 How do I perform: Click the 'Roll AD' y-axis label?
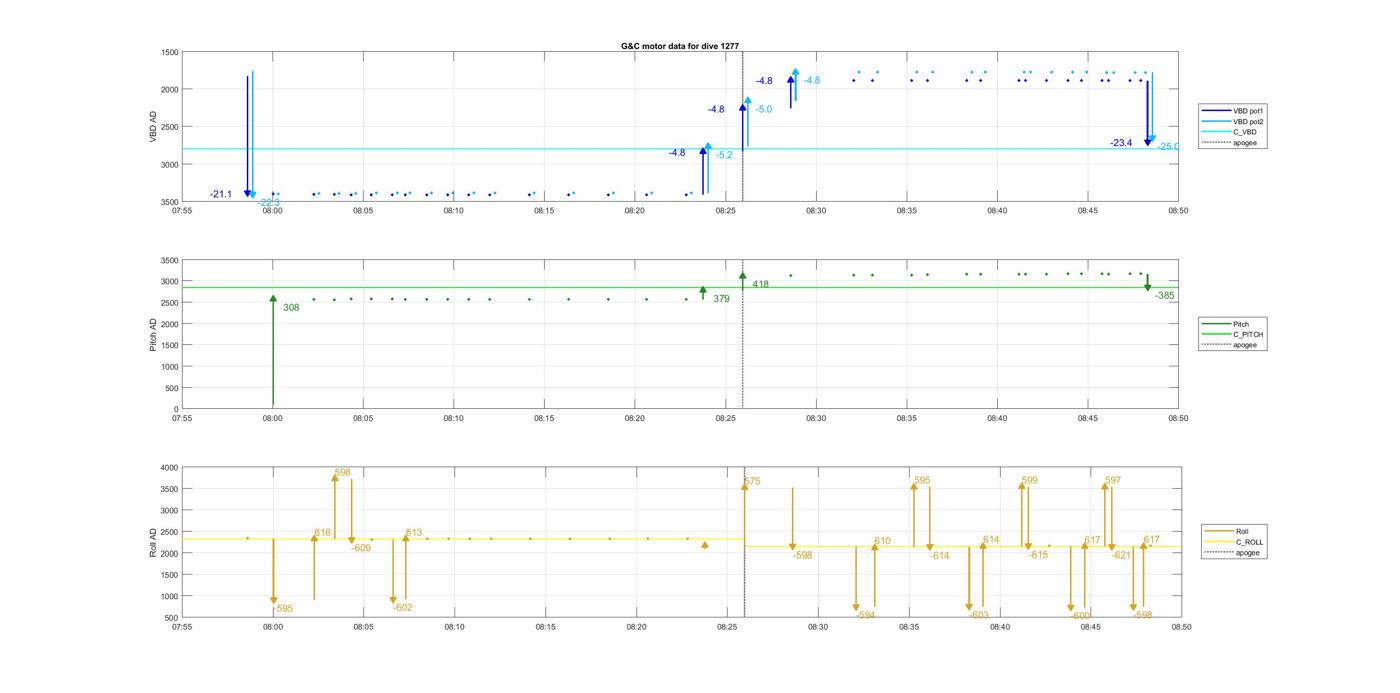[154, 543]
